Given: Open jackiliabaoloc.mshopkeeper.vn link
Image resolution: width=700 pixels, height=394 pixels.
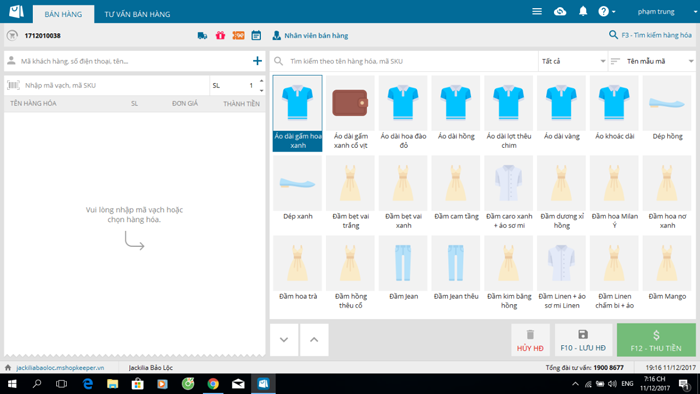Looking at the screenshot, I should 60,368.
